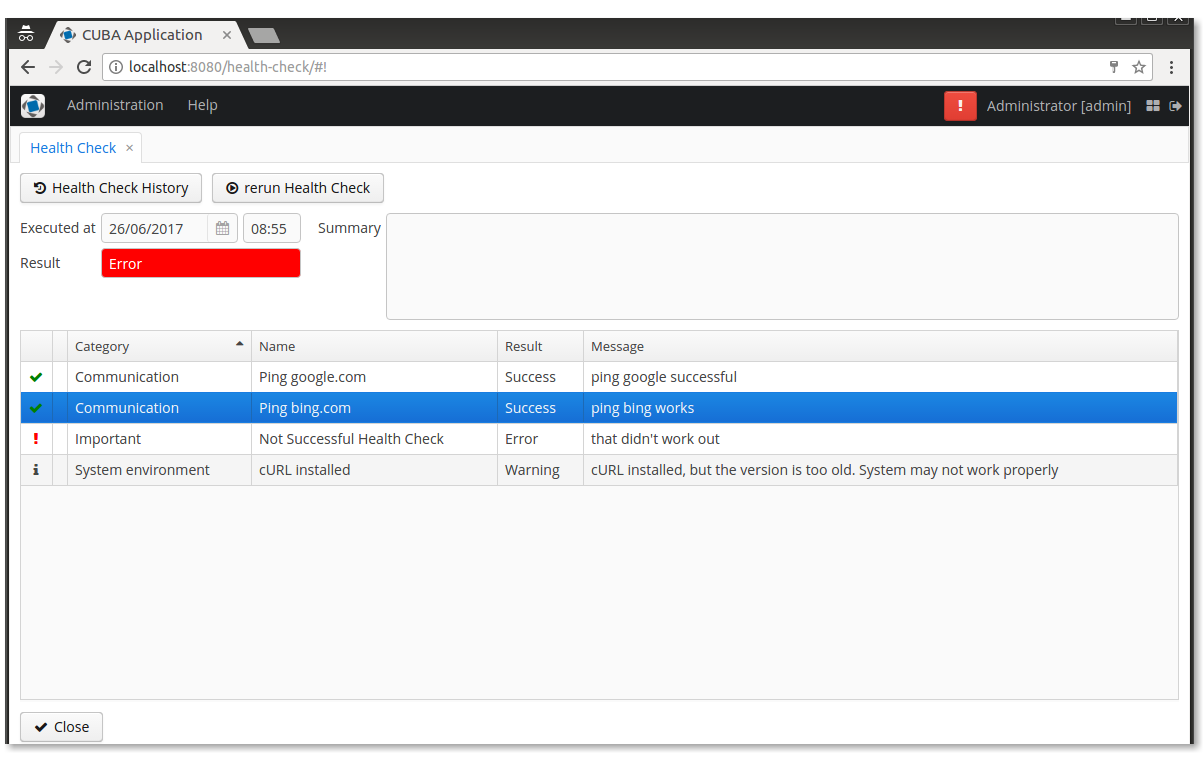Image resolution: width=1203 pixels, height=766 pixels.
Task: Click the Health Check History button
Action: [111, 188]
